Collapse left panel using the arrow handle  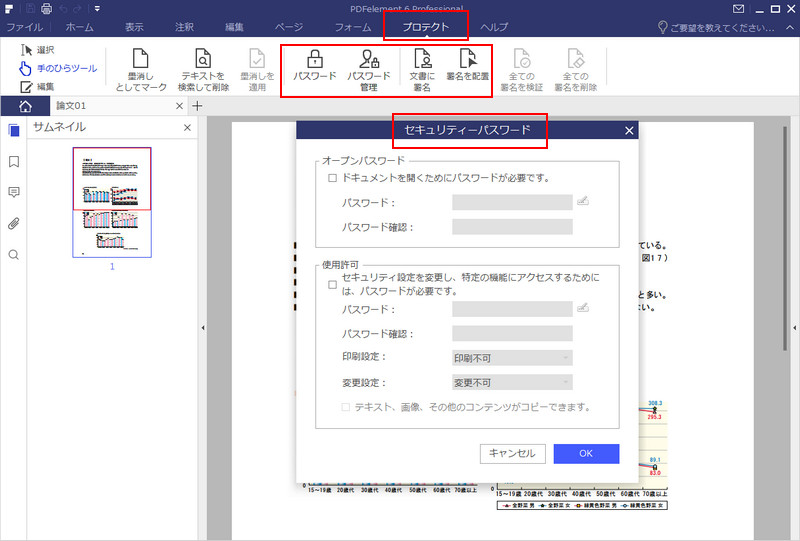203,328
